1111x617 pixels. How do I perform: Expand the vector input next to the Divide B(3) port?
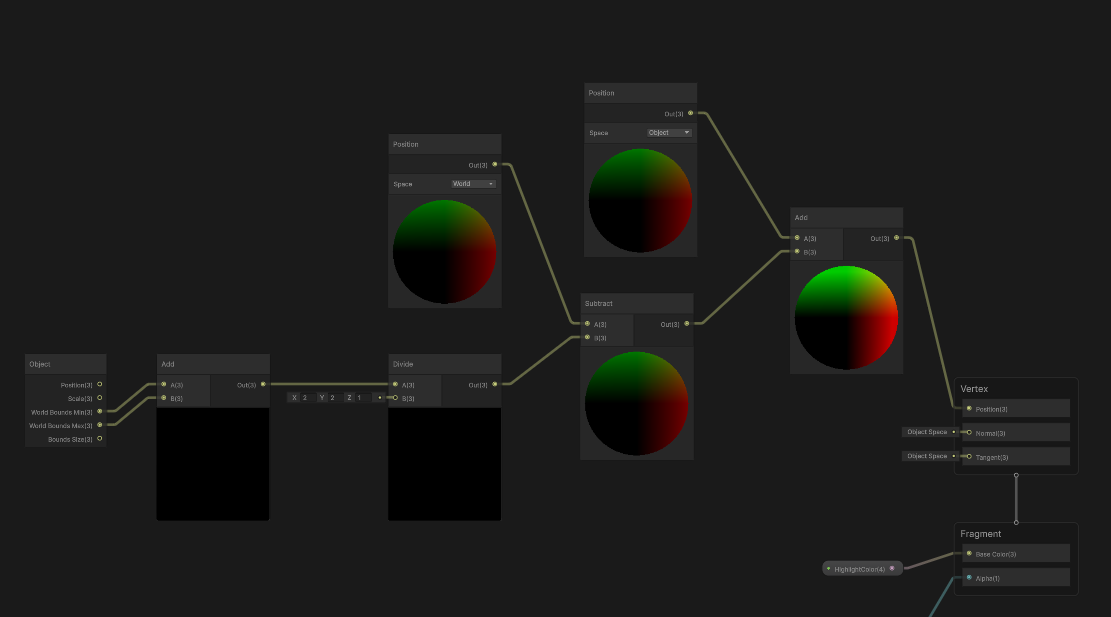pos(378,397)
